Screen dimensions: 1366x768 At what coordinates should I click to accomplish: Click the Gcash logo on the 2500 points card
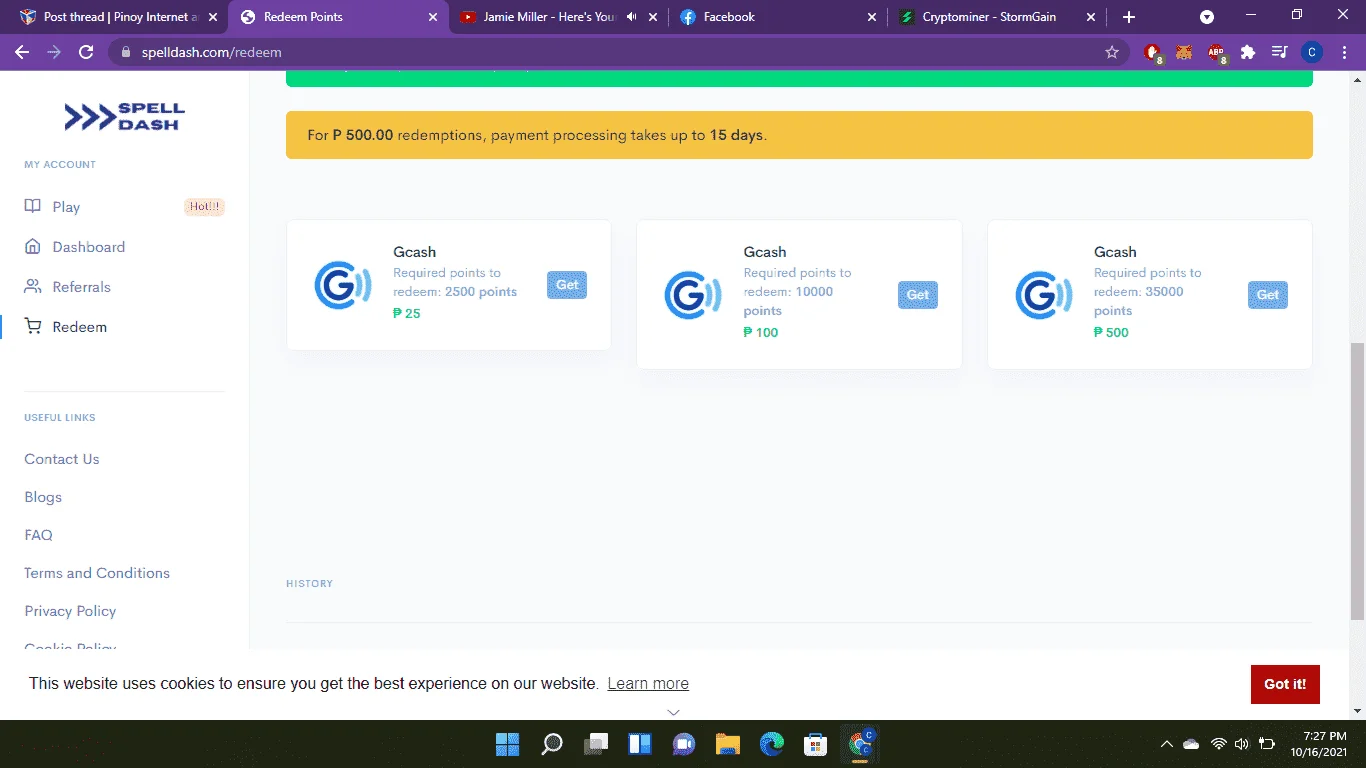pos(343,285)
